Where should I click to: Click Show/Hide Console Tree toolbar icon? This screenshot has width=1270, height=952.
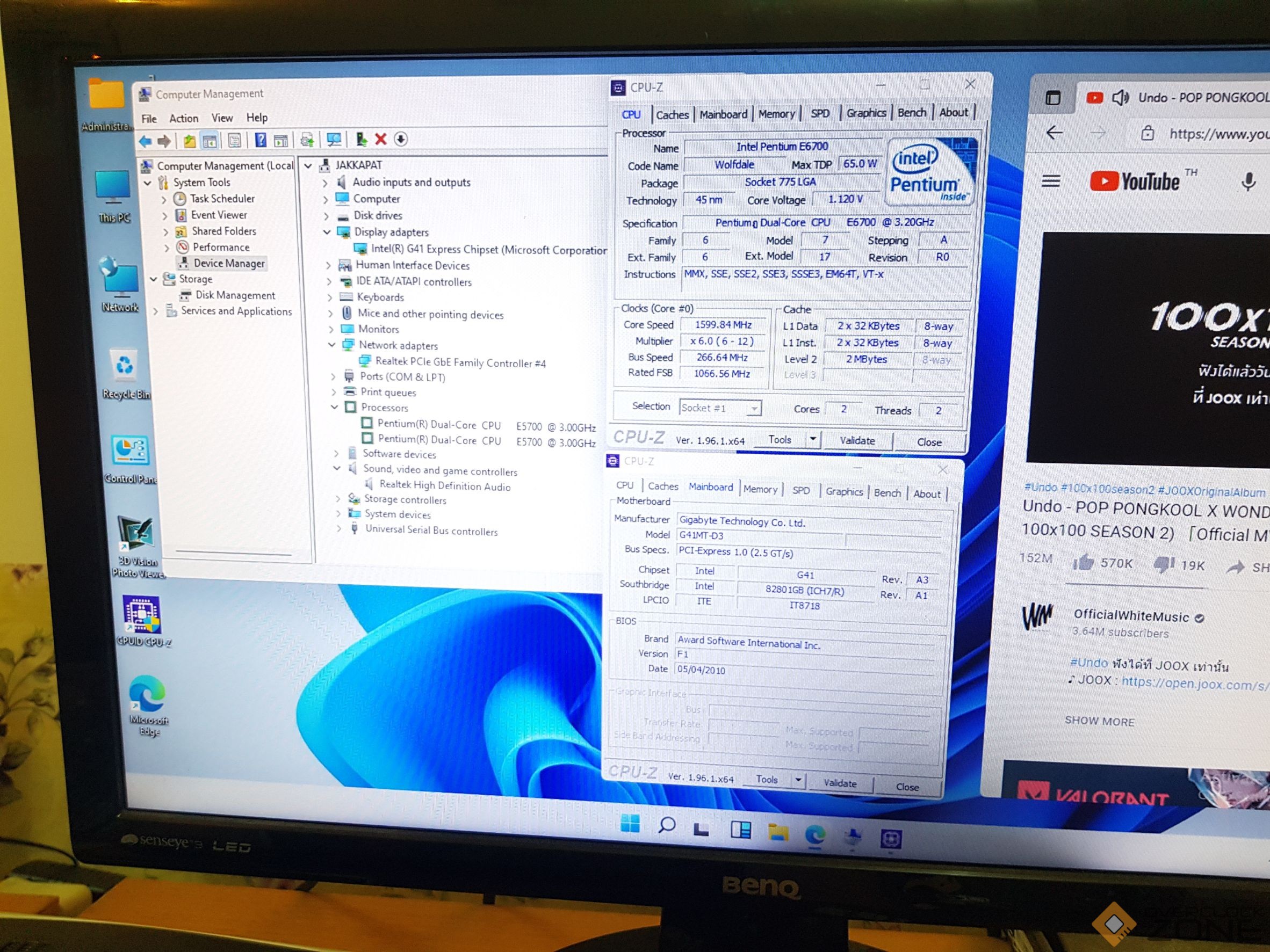point(210,141)
